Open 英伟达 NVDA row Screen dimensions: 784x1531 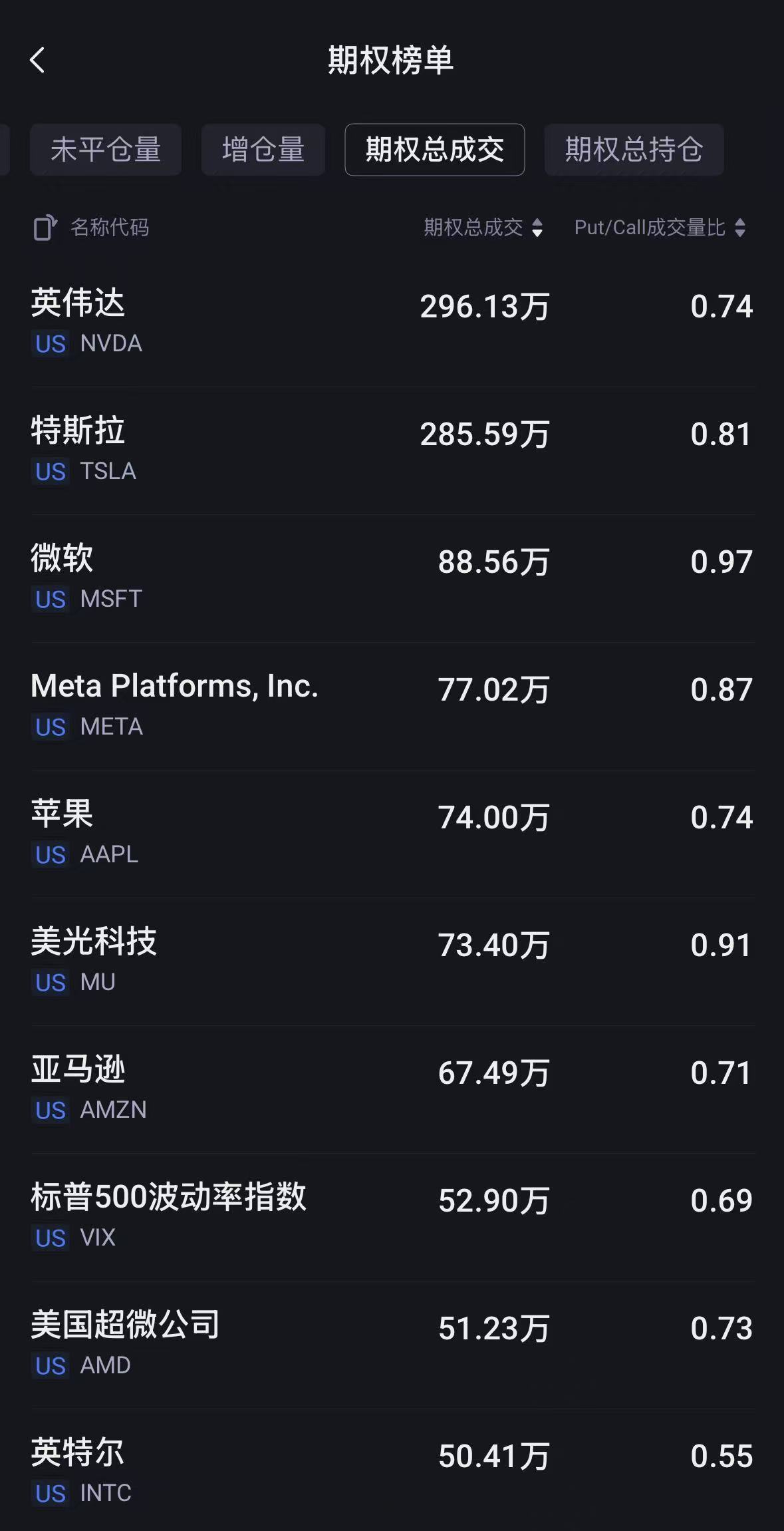point(392,322)
